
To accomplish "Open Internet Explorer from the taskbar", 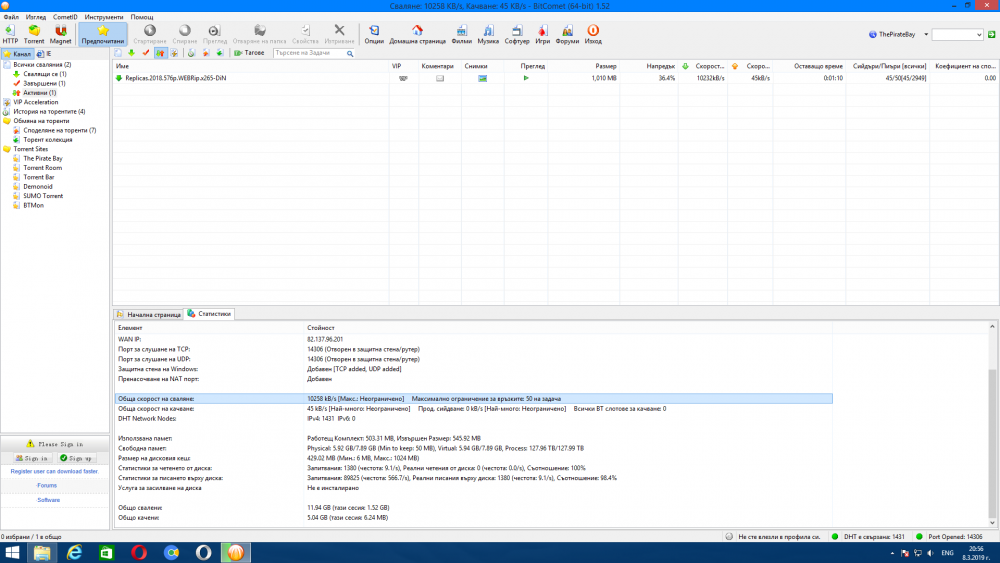I will pyautogui.click(x=74, y=552).
